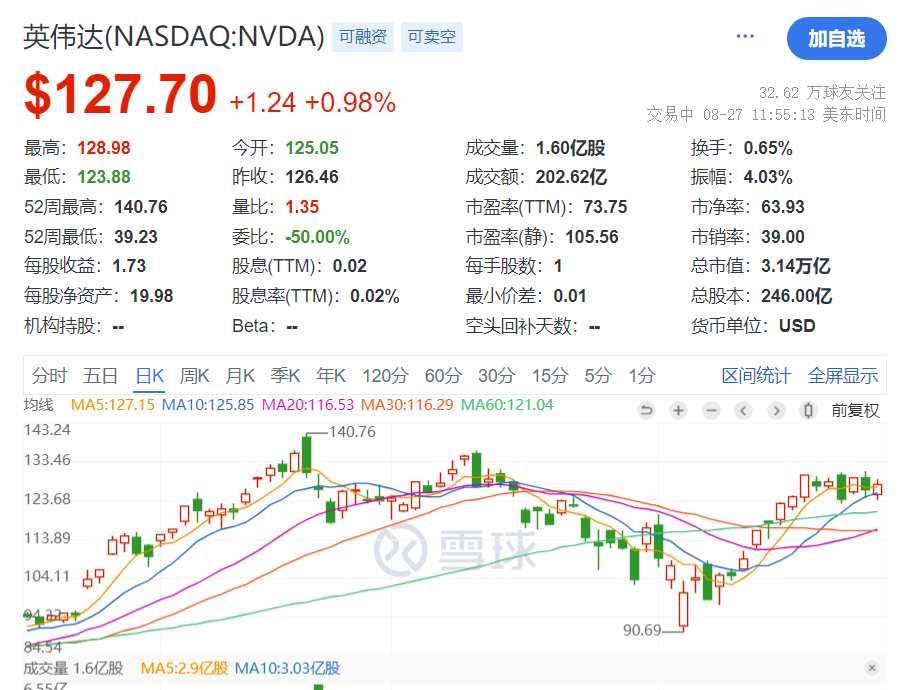The height and width of the screenshot is (690, 900).
Task: Switch to the 30分 chart tab
Action: (x=496, y=376)
